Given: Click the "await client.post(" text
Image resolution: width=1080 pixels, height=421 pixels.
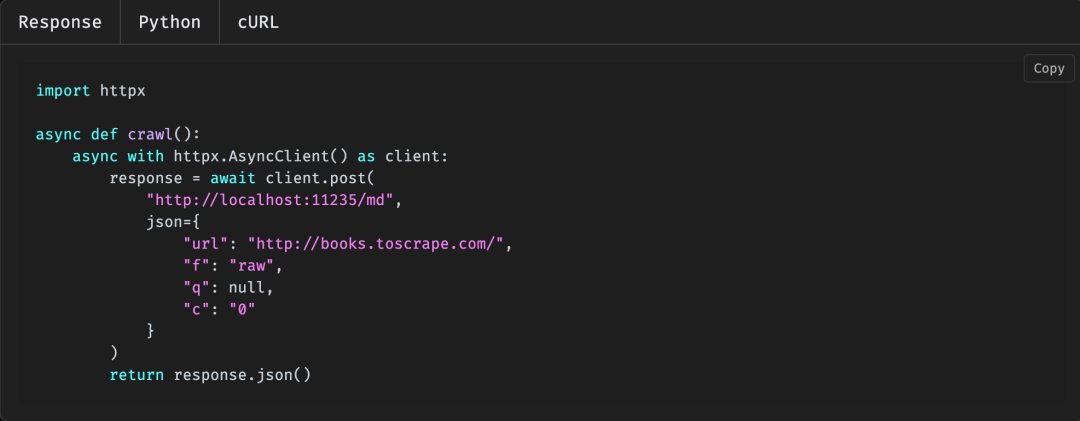Looking at the screenshot, I should tap(292, 178).
